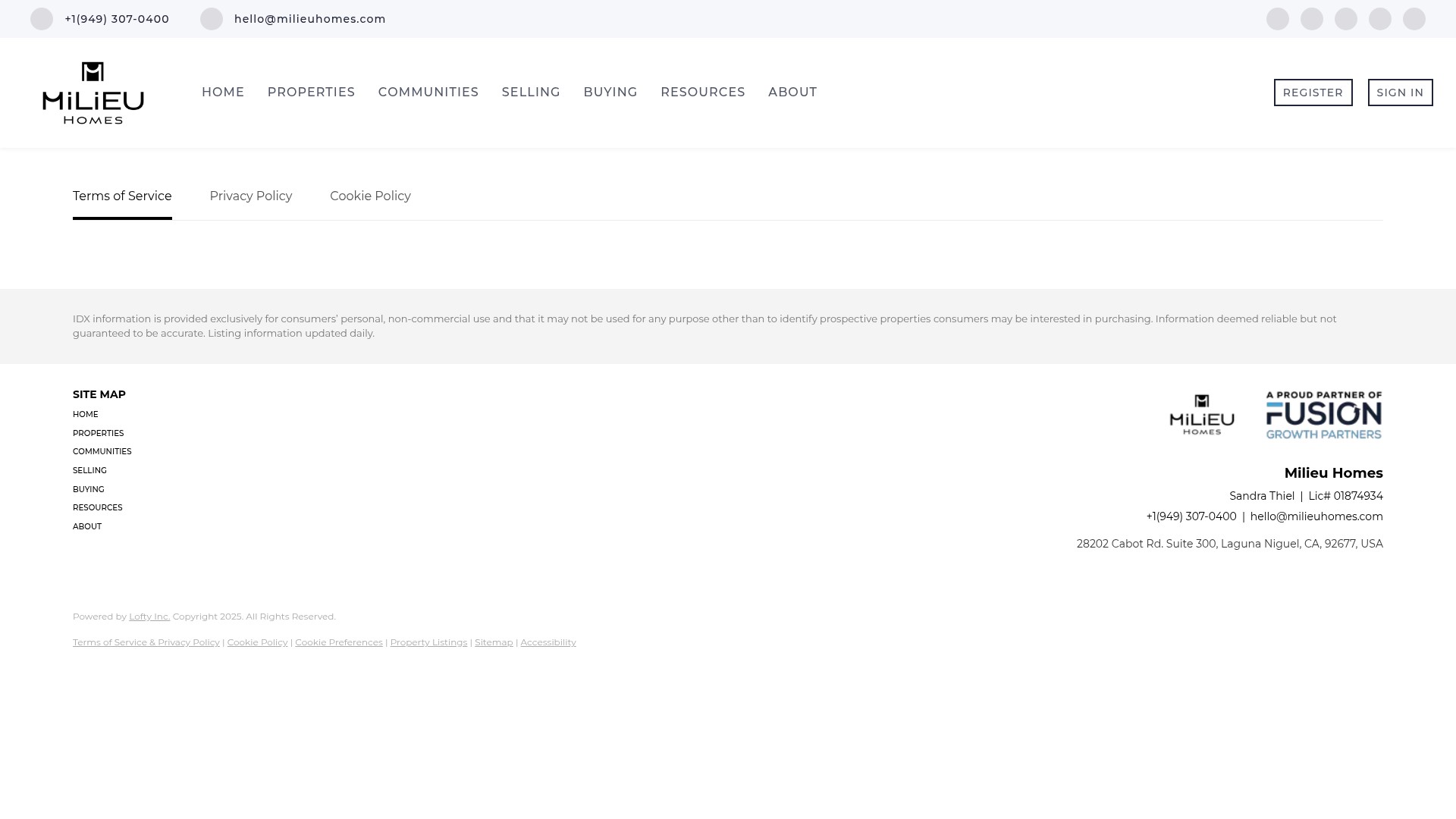Viewport: 1456px width, 819px height.
Task: Open the footer Cookie Policy link
Action: pos(258,642)
